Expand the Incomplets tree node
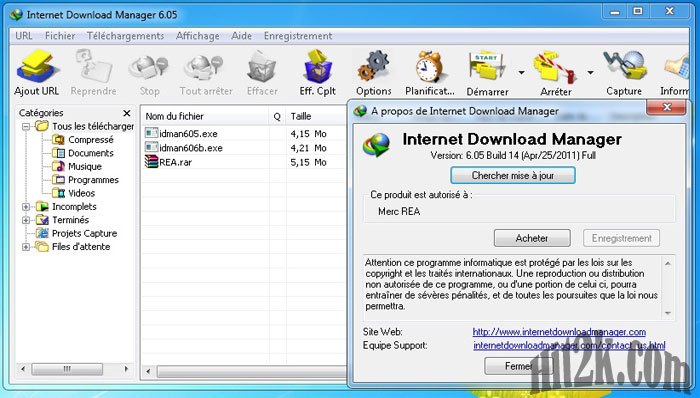This screenshot has height=398, width=700. click(x=26, y=207)
